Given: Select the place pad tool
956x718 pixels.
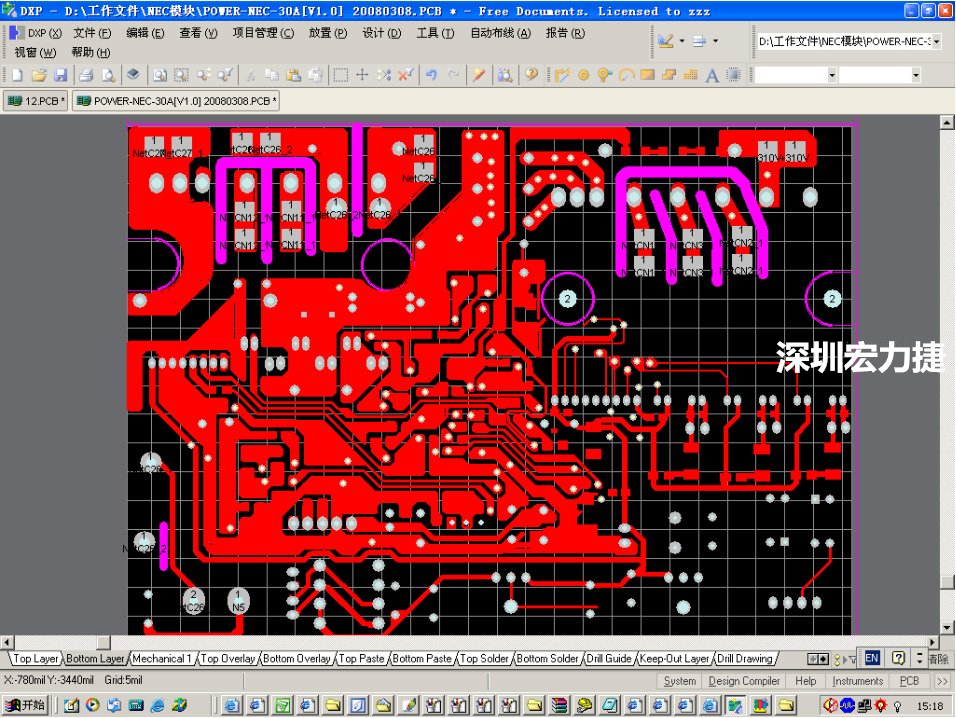Looking at the screenshot, I should [x=583, y=74].
